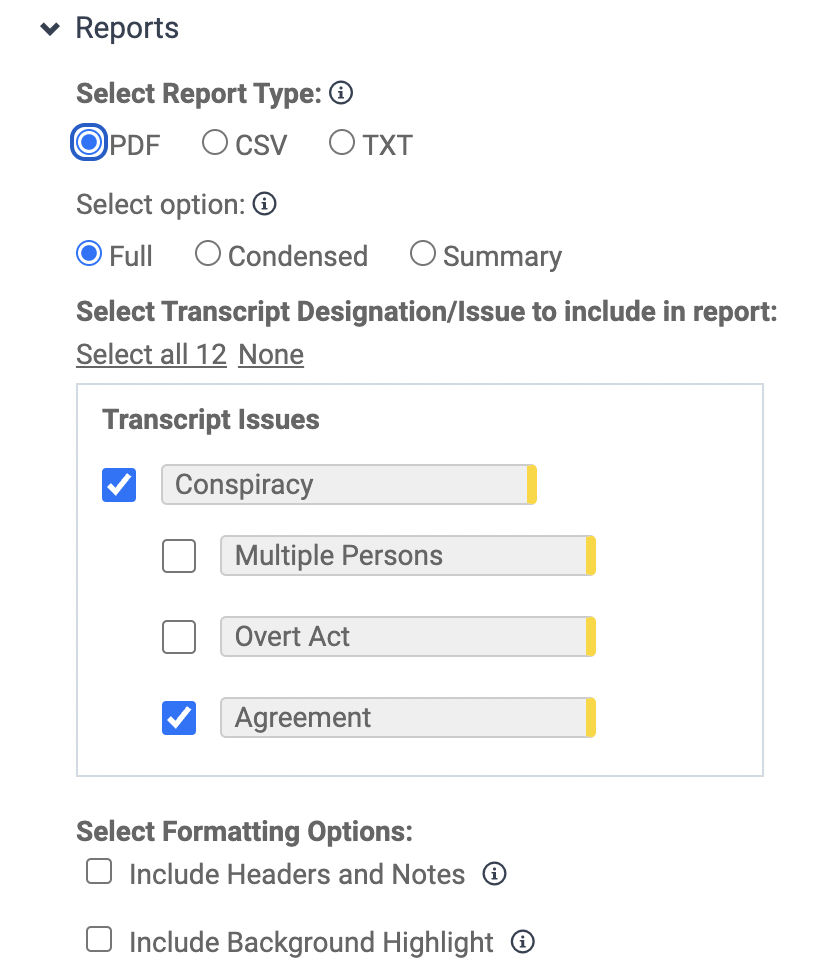Choose CSV report type
Screen dimensions: 818x978
point(215,143)
